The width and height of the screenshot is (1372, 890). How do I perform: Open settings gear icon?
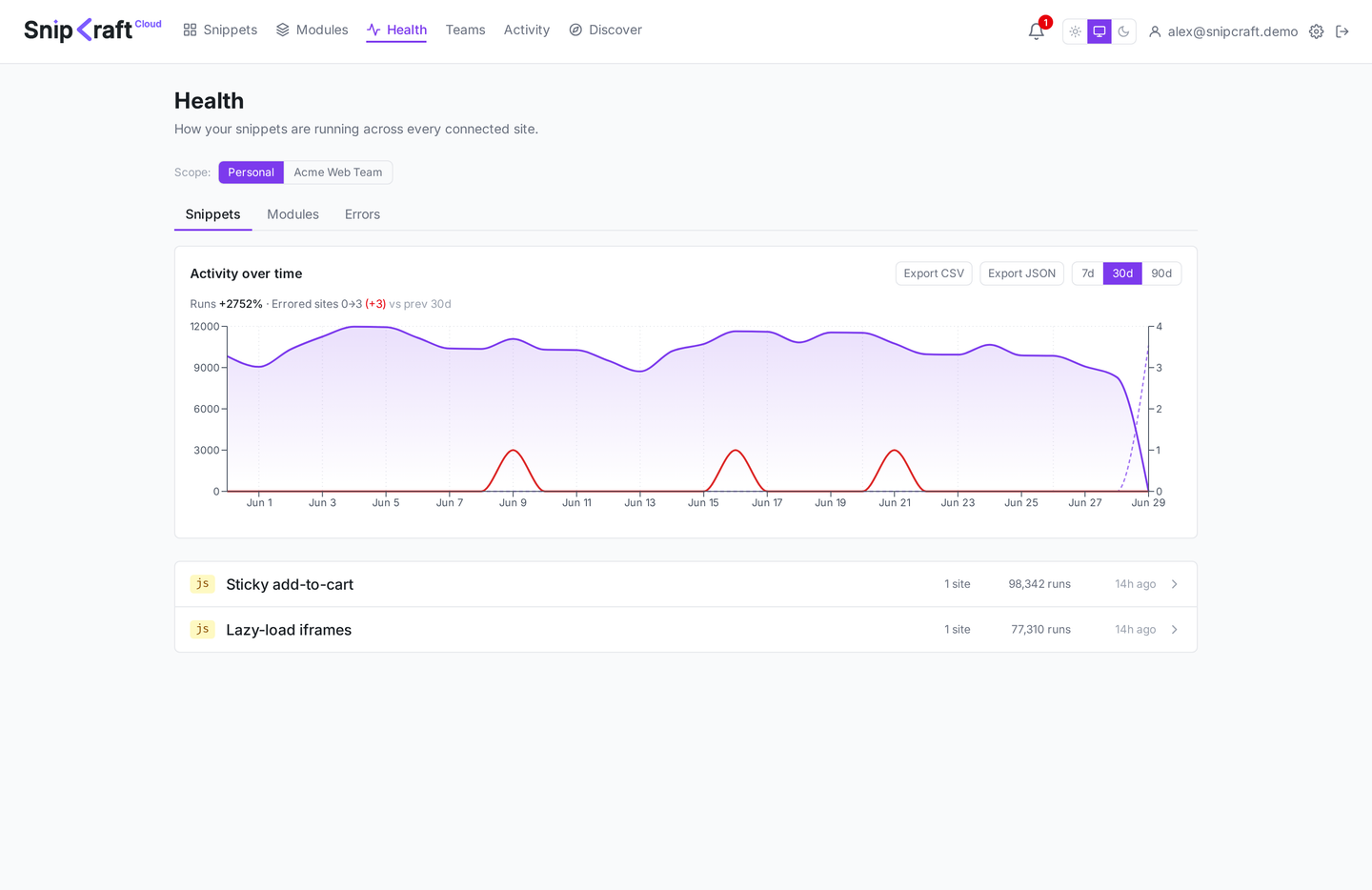[x=1316, y=31]
